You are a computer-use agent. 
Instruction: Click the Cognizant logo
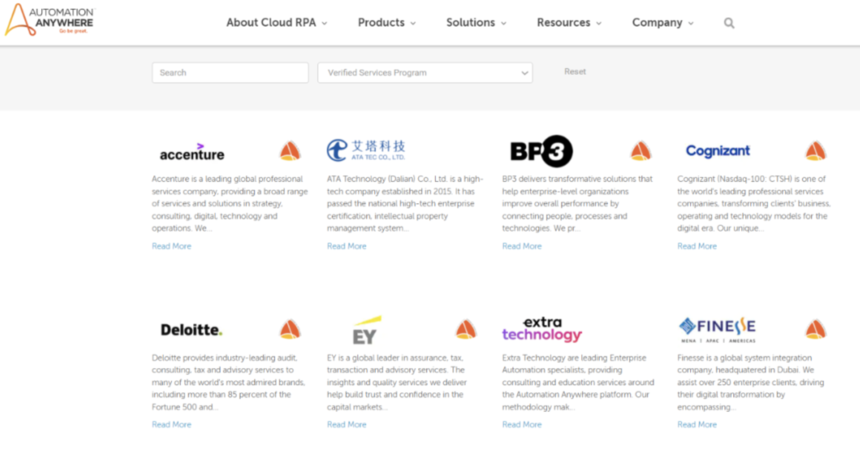[717, 151]
